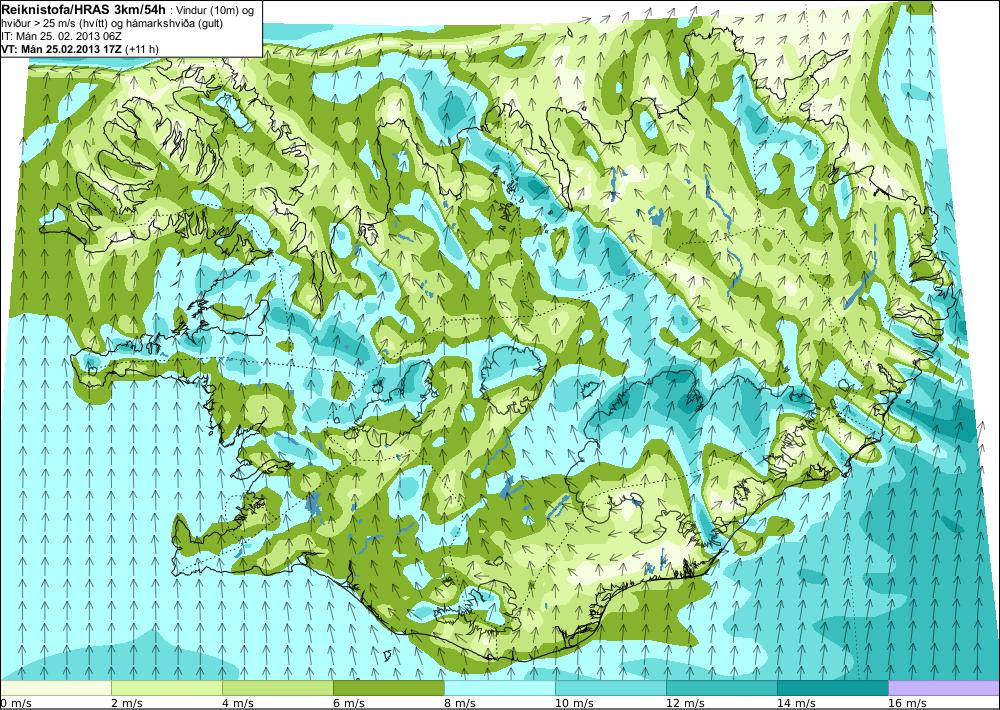Click the '2 m/s' legend label
This screenshot has width=1000, height=710.
coord(127,703)
